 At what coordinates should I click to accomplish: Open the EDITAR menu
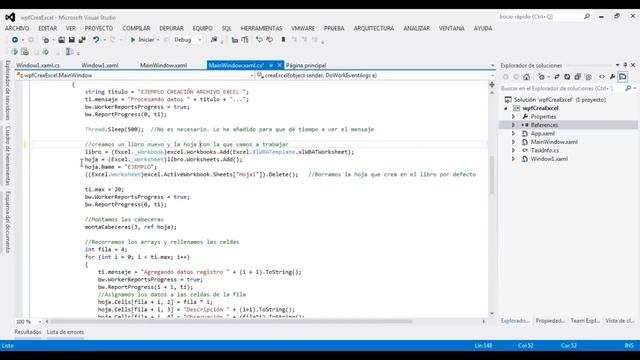(x=48, y=28)
